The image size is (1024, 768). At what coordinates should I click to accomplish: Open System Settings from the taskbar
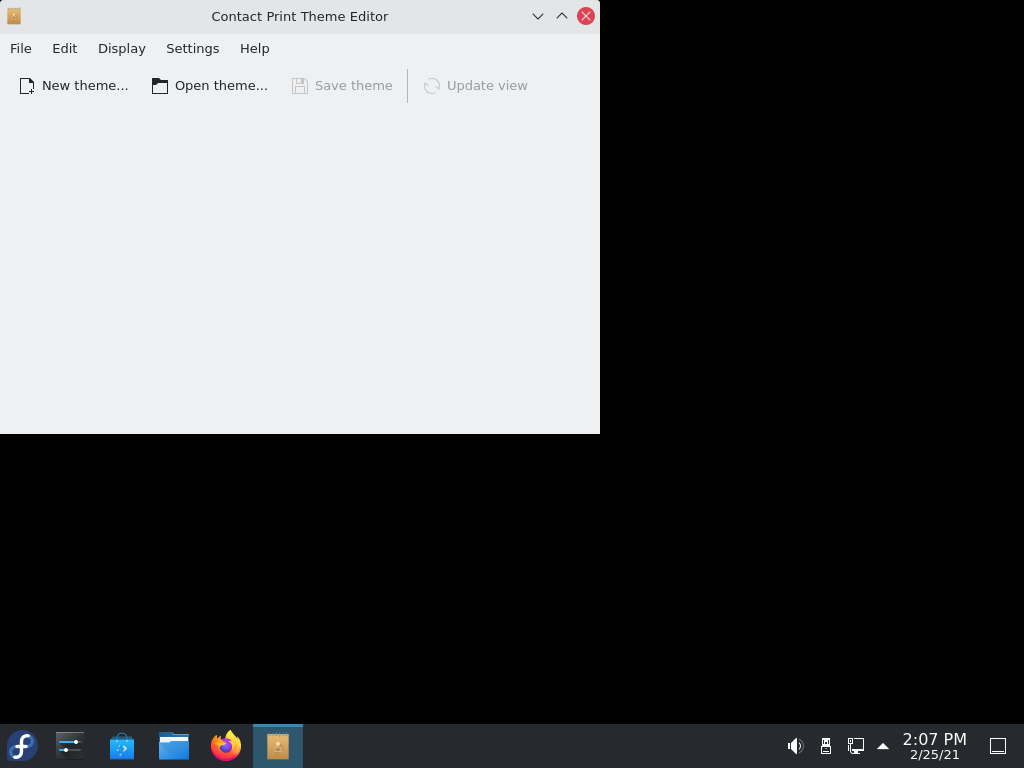(70, 746)
